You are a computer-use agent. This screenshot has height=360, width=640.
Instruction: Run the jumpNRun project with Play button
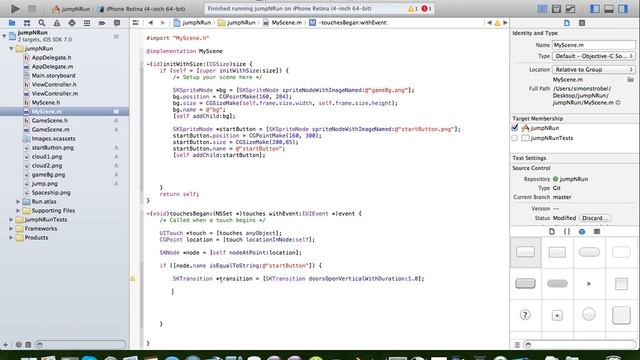click(15, 8)
